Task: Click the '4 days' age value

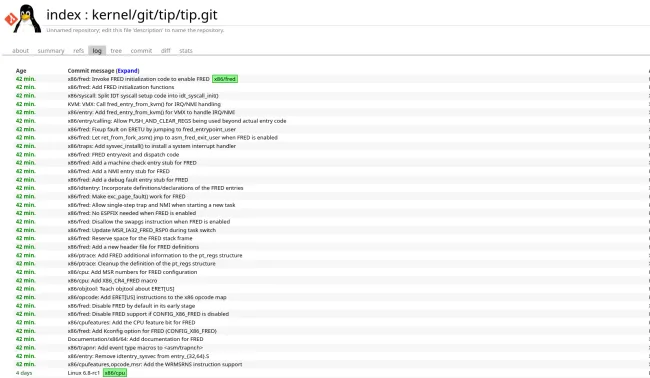Action: point(24,373)
